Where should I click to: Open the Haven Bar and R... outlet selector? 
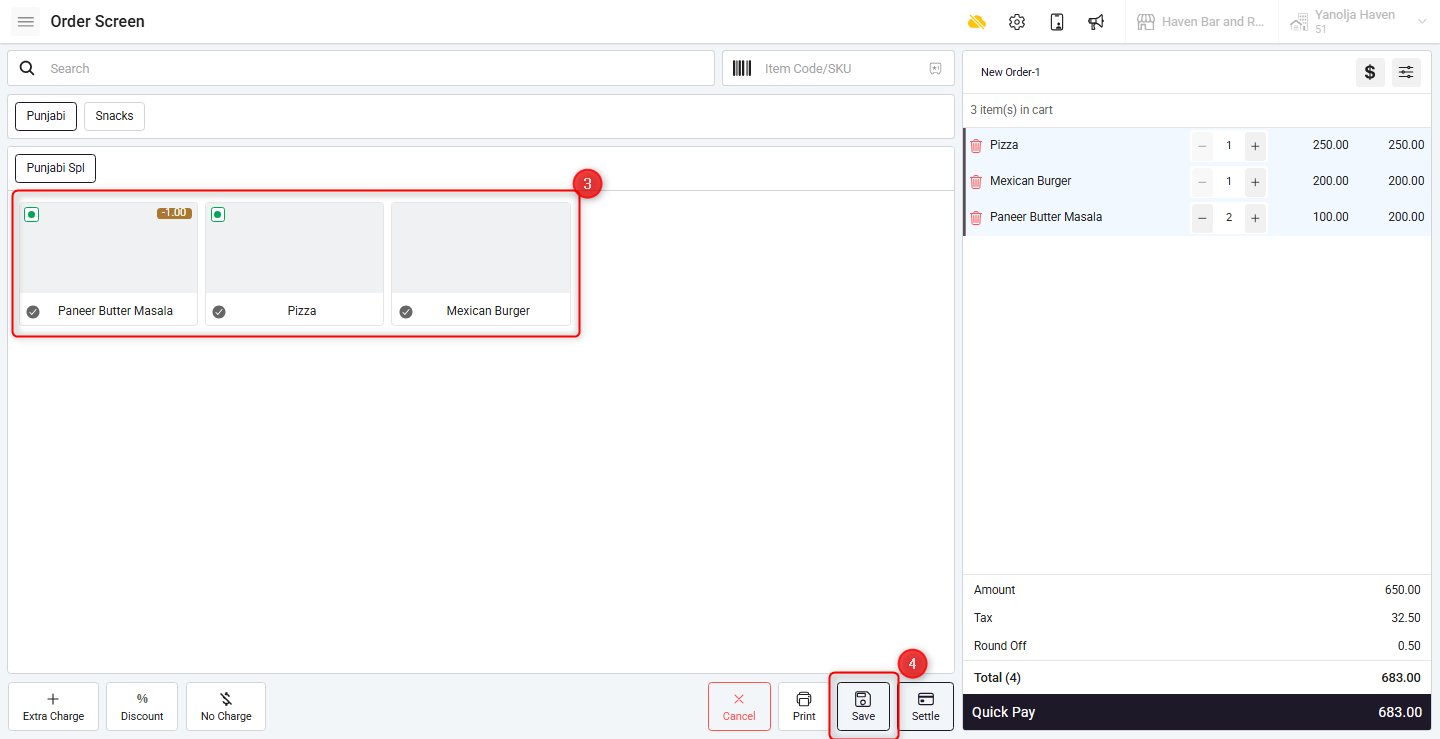tap(1201, 22)
